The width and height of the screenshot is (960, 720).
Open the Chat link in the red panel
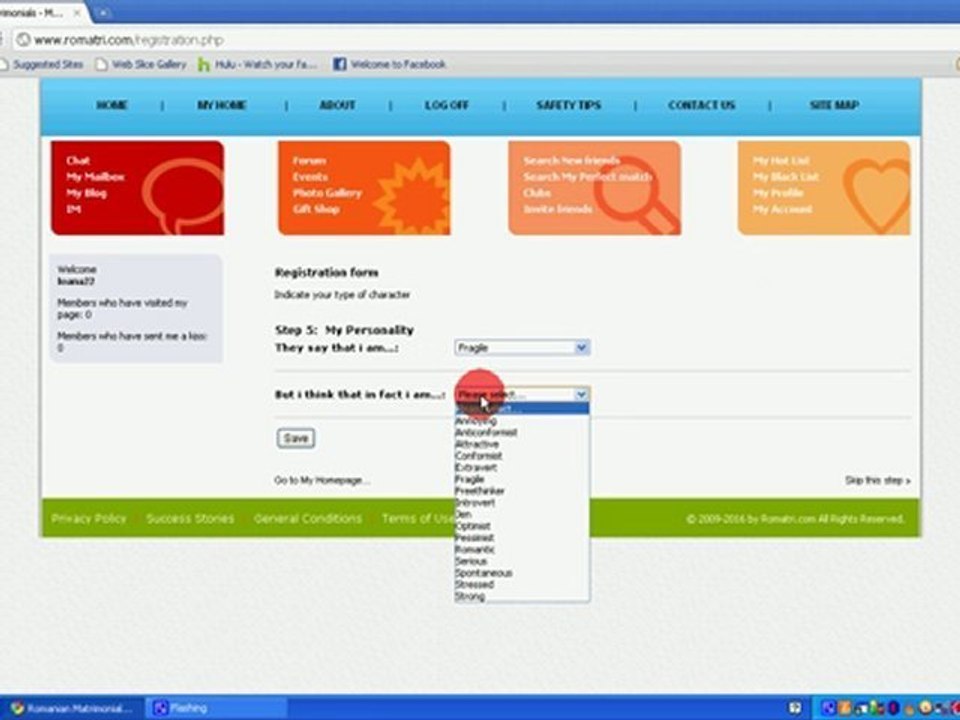pos(78,160)
